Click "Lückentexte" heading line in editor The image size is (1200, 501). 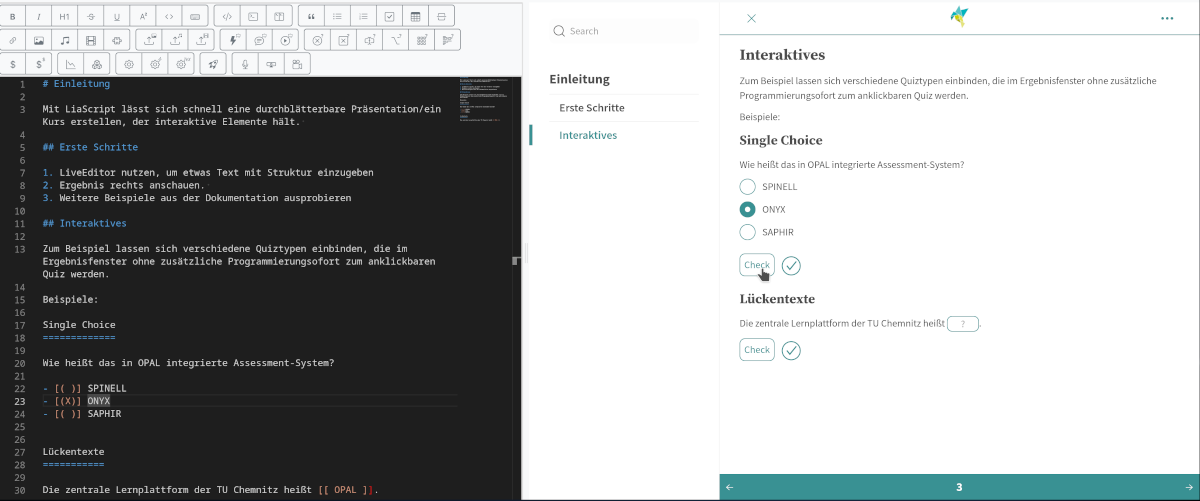73,452
